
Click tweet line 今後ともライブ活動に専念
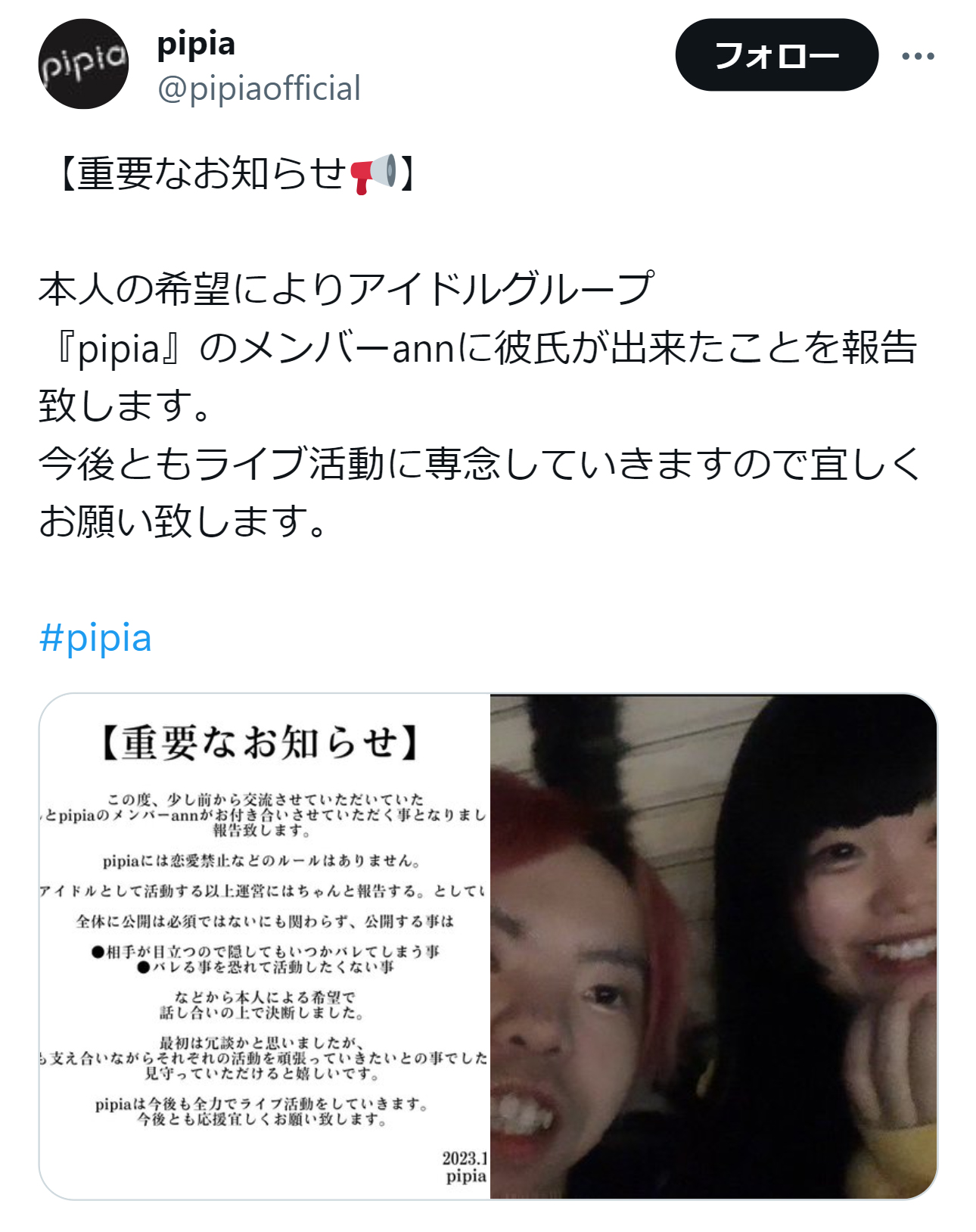click(480, 463)
